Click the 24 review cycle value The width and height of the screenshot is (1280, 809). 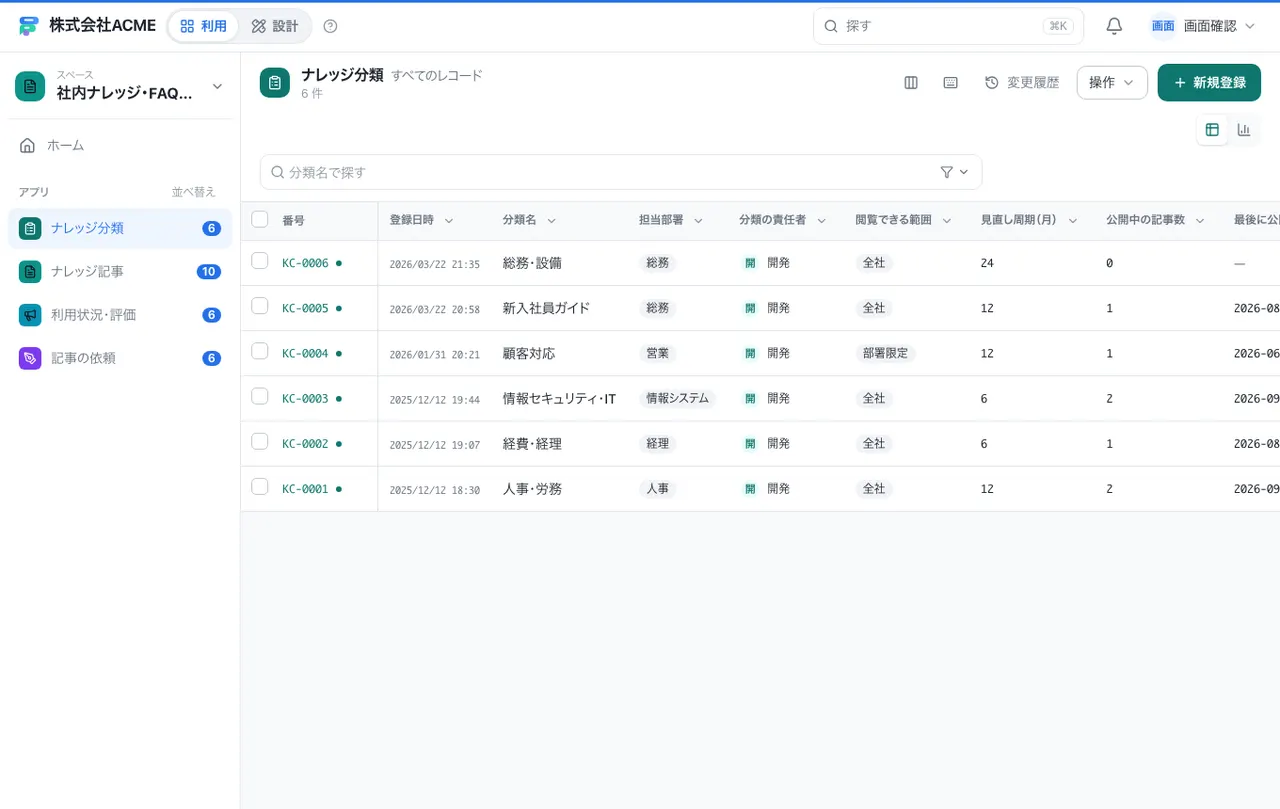click(987, 263)
